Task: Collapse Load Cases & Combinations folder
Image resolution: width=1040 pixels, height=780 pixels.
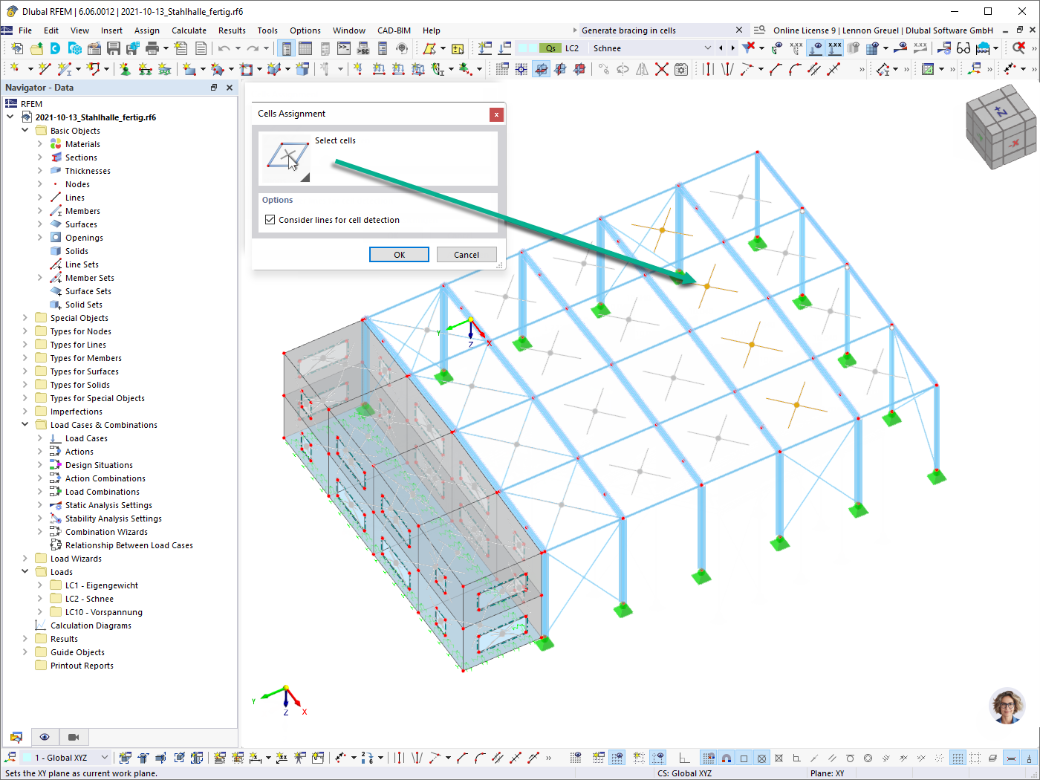Action: point(25,424)
